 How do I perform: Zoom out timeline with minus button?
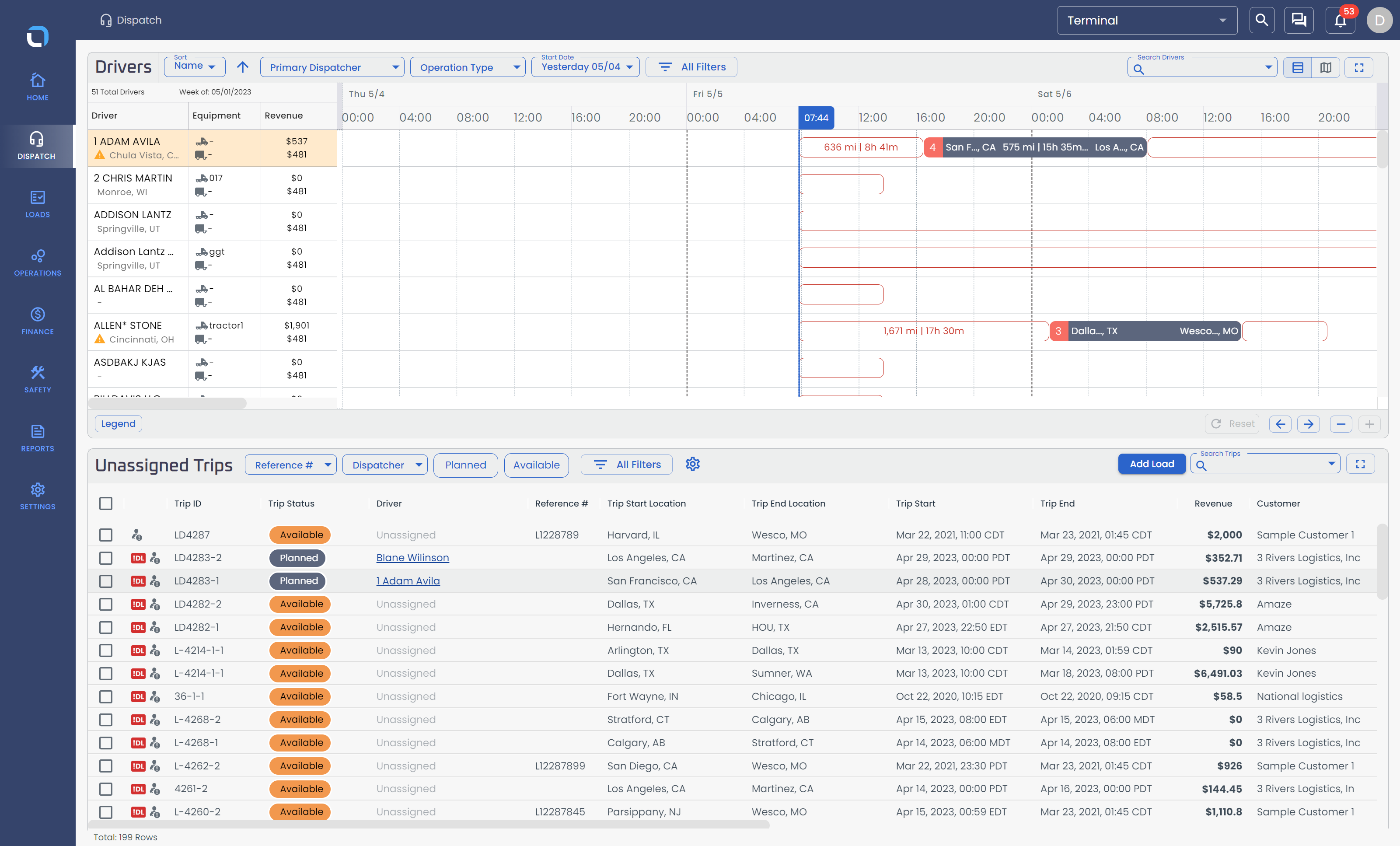pyautogui.click(x=1341, y=424)
